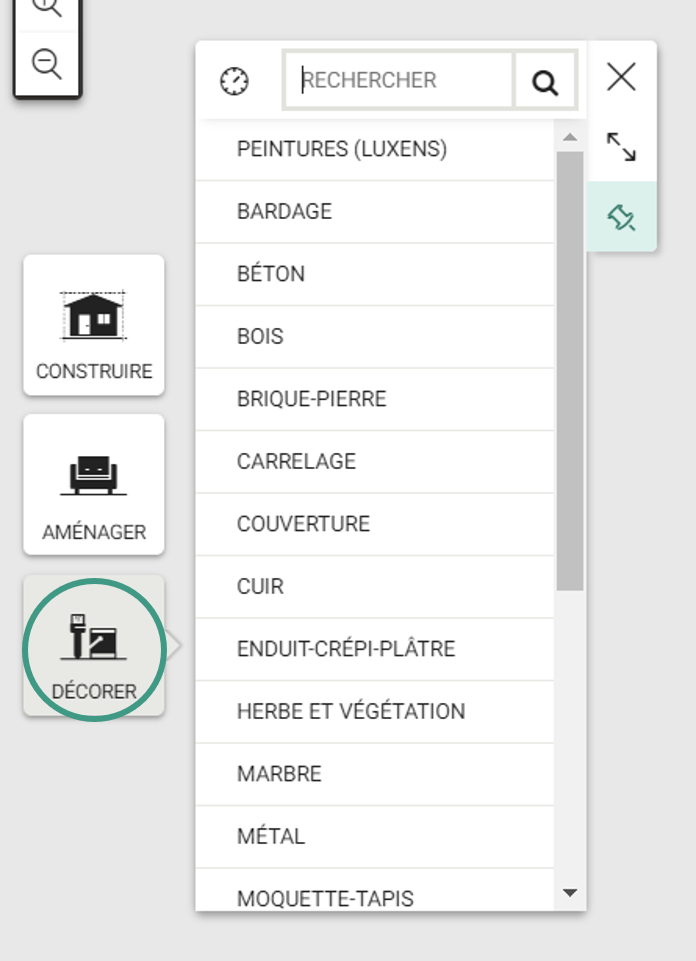696x961 pixels.
Task: Choose the Bois category
Action: pos(375,337)
